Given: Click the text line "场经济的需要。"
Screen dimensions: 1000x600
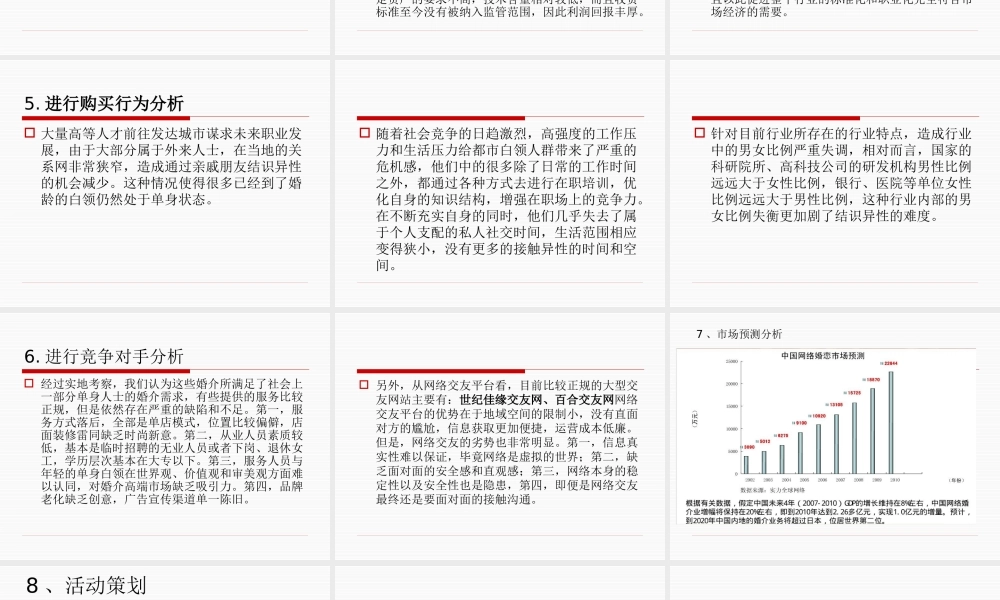Looking at the screenshot, I should tap(750, 12).
